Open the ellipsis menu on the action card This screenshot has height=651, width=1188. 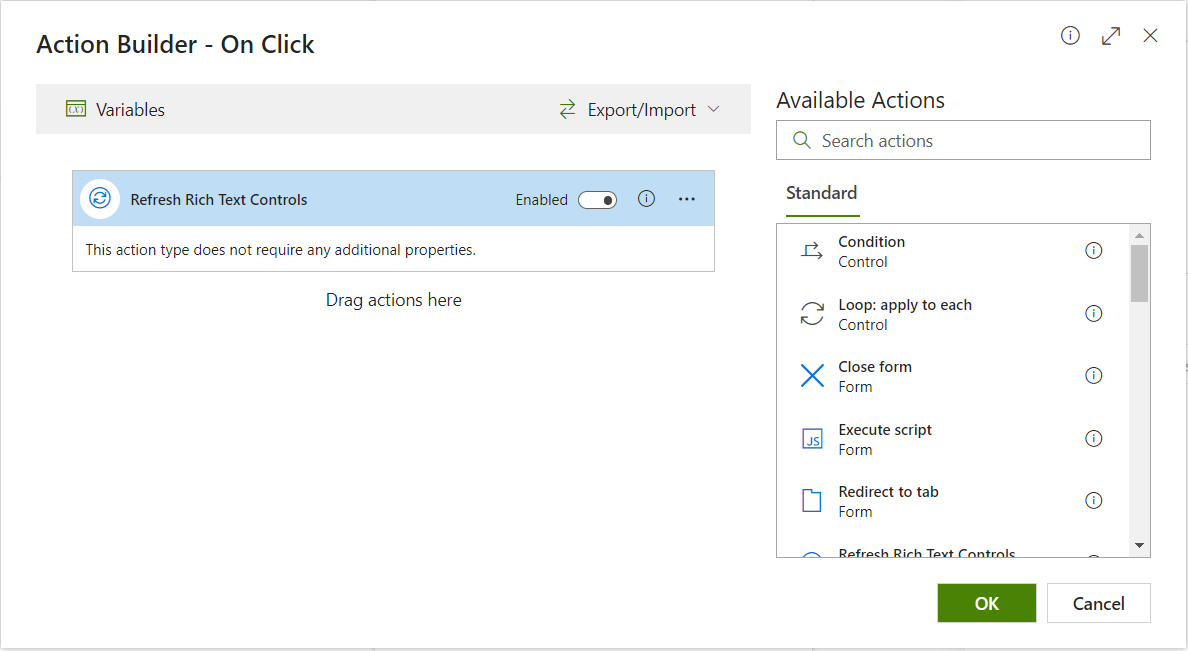pos(686,199)
